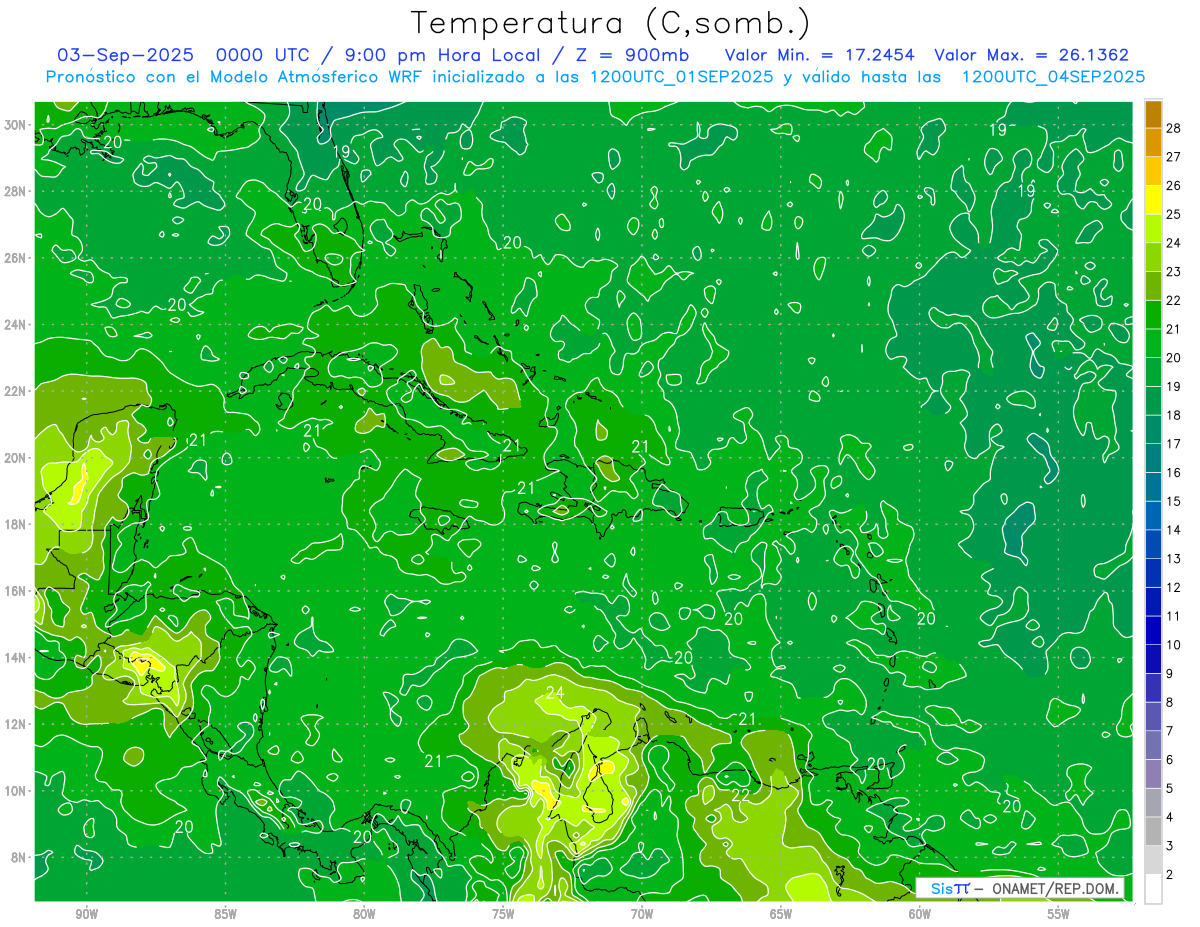The image size is (1200, 927).
Task: Click the '90W' longitude label
Action: [86, 914]
